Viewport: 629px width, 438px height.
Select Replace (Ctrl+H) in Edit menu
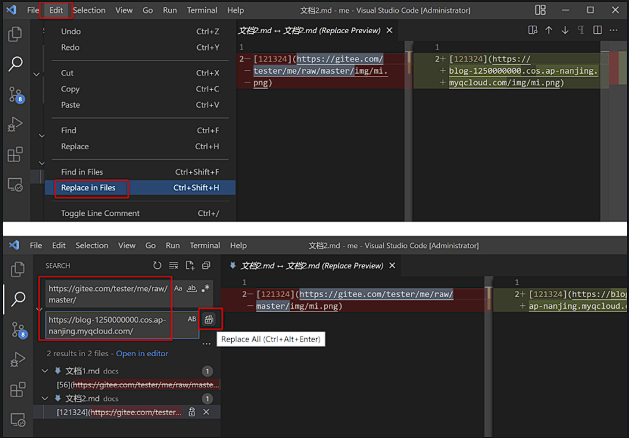click(140, 146)
